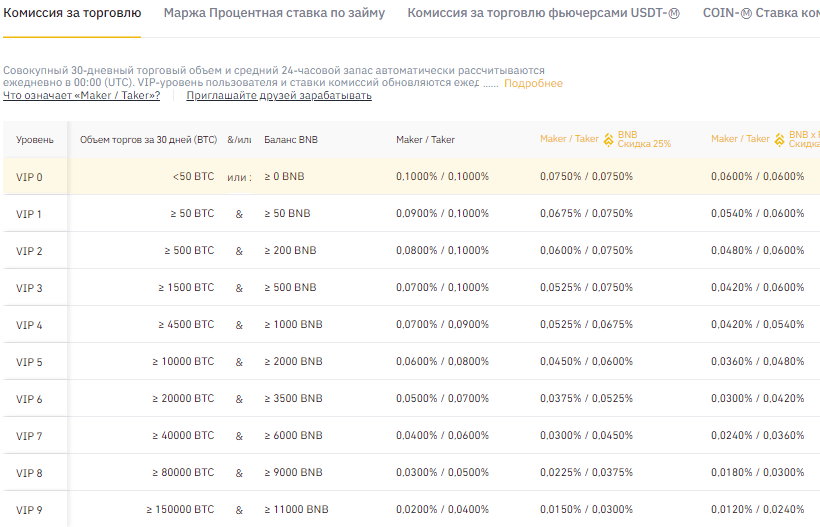Click the VIP 3 level row
The height and width of the screenshot is (527, 820).
[x=412, y=288]
